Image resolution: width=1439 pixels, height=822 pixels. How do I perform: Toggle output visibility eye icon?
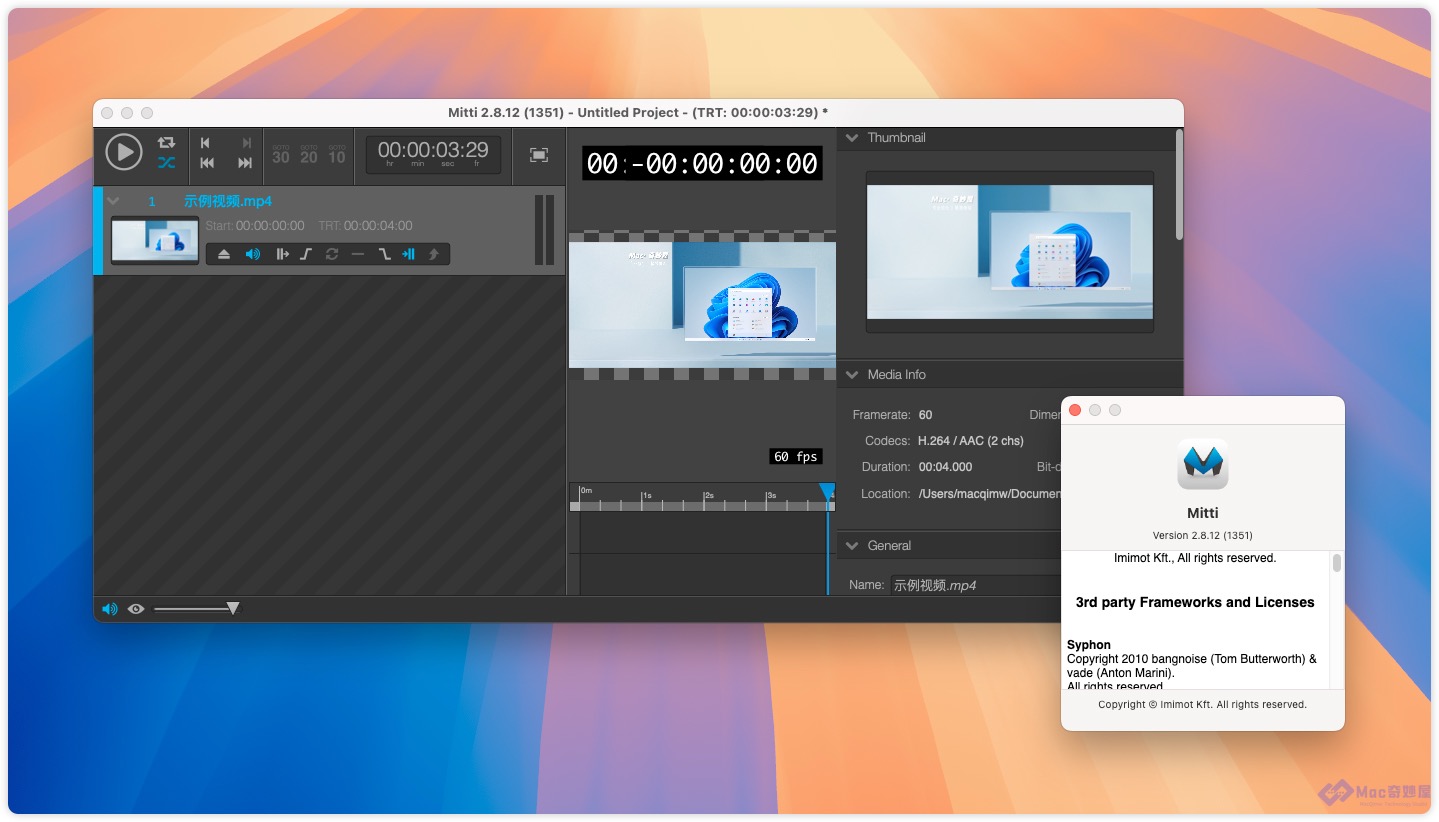click(136, 609)
